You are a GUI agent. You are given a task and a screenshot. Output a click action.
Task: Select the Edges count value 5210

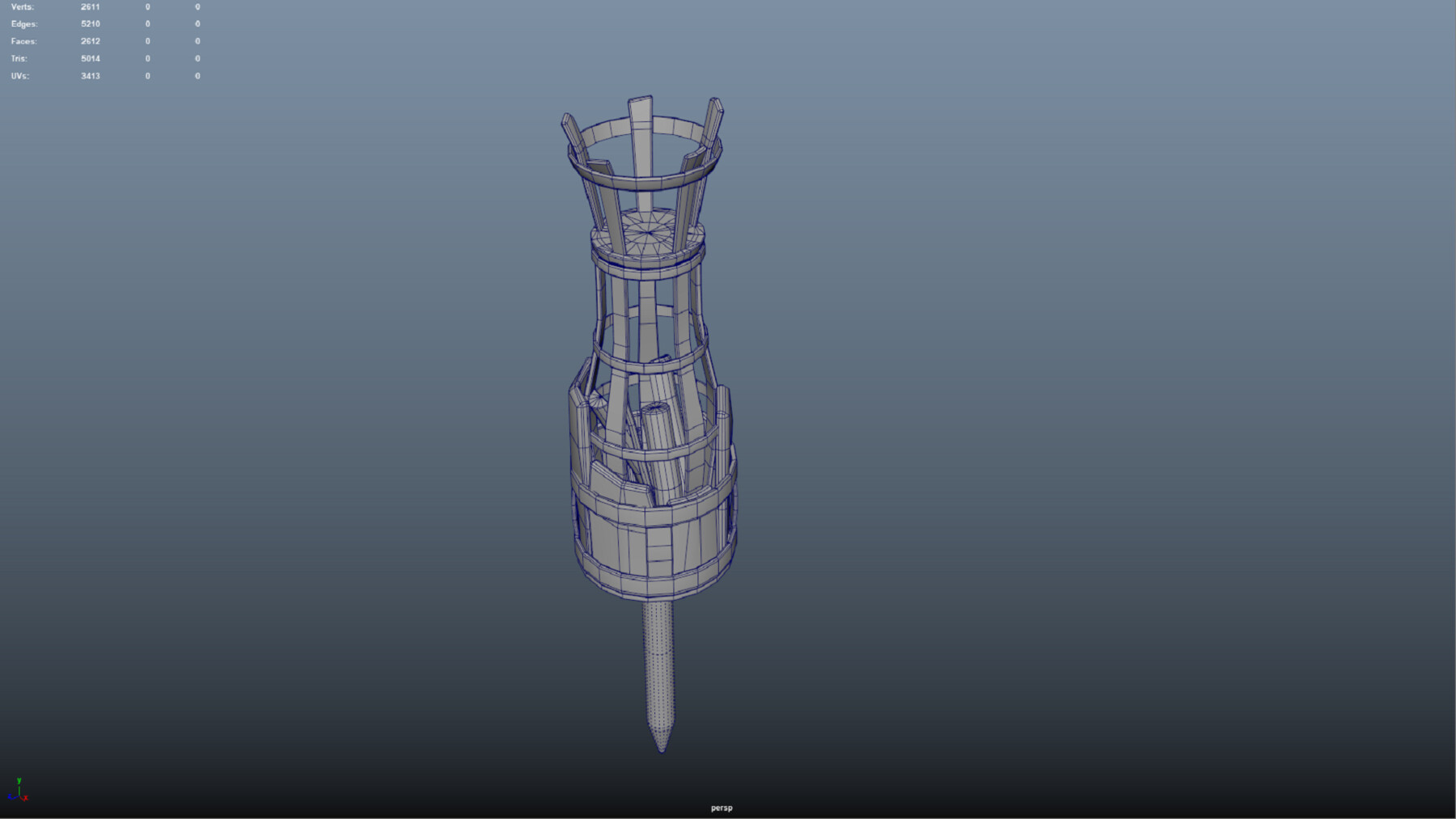pos(91,23)
